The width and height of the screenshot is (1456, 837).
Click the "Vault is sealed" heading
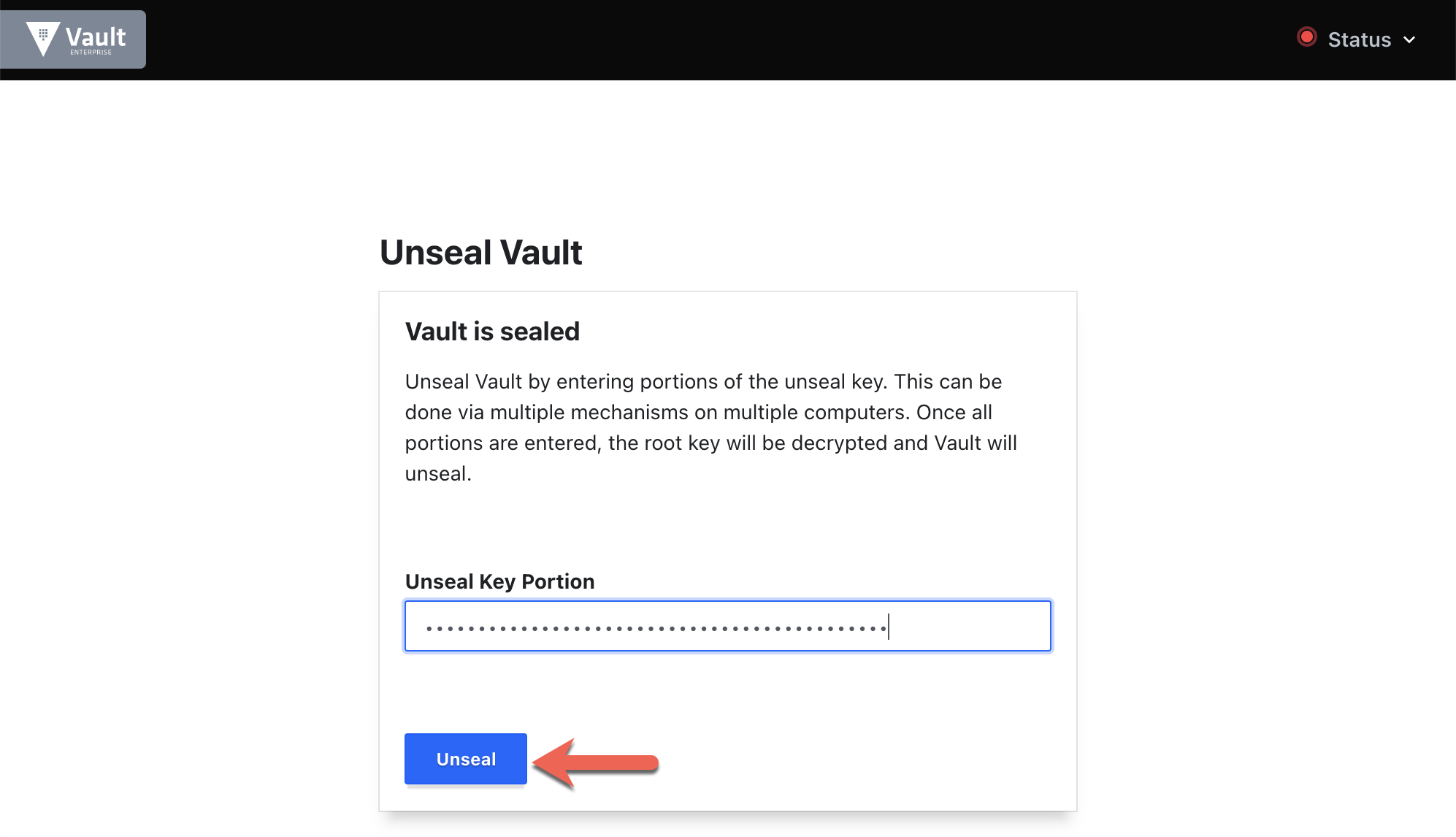point(492,332)
